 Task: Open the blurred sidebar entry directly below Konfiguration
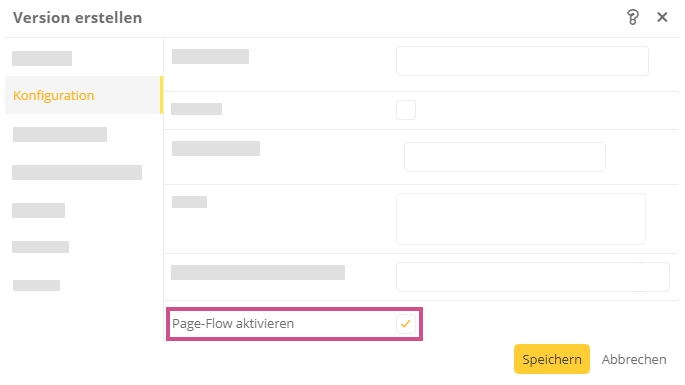tap(60, 135)
